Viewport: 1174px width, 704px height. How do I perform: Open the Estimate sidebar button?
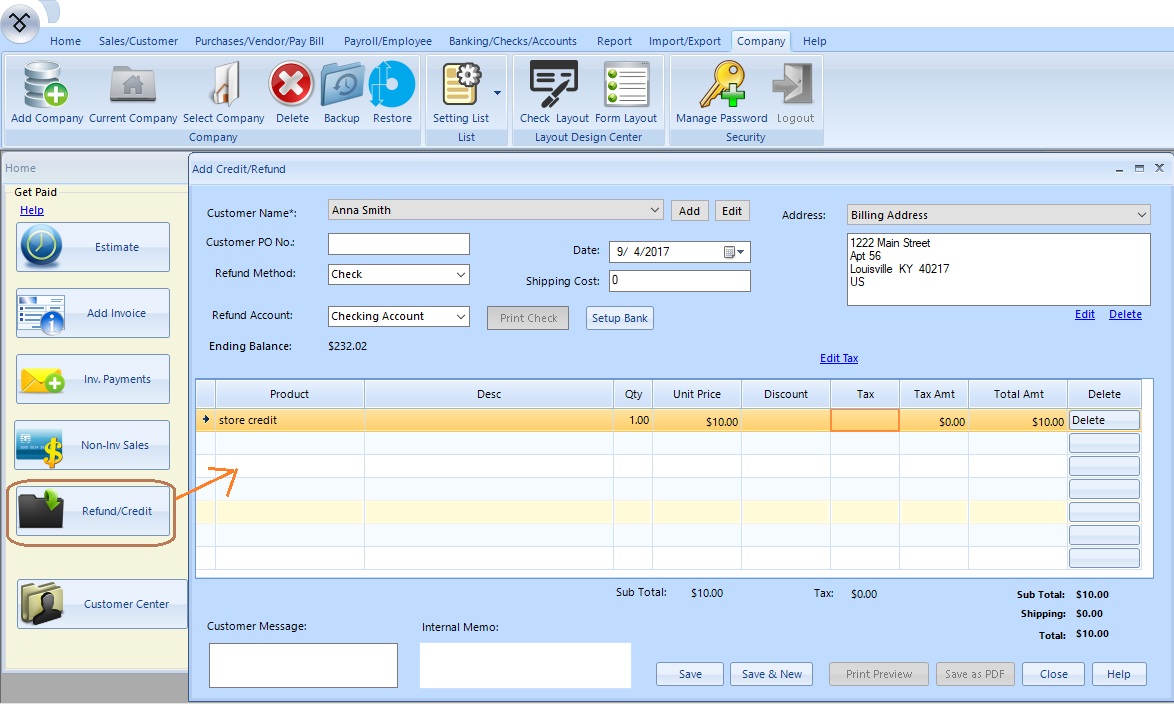(93, 247)
